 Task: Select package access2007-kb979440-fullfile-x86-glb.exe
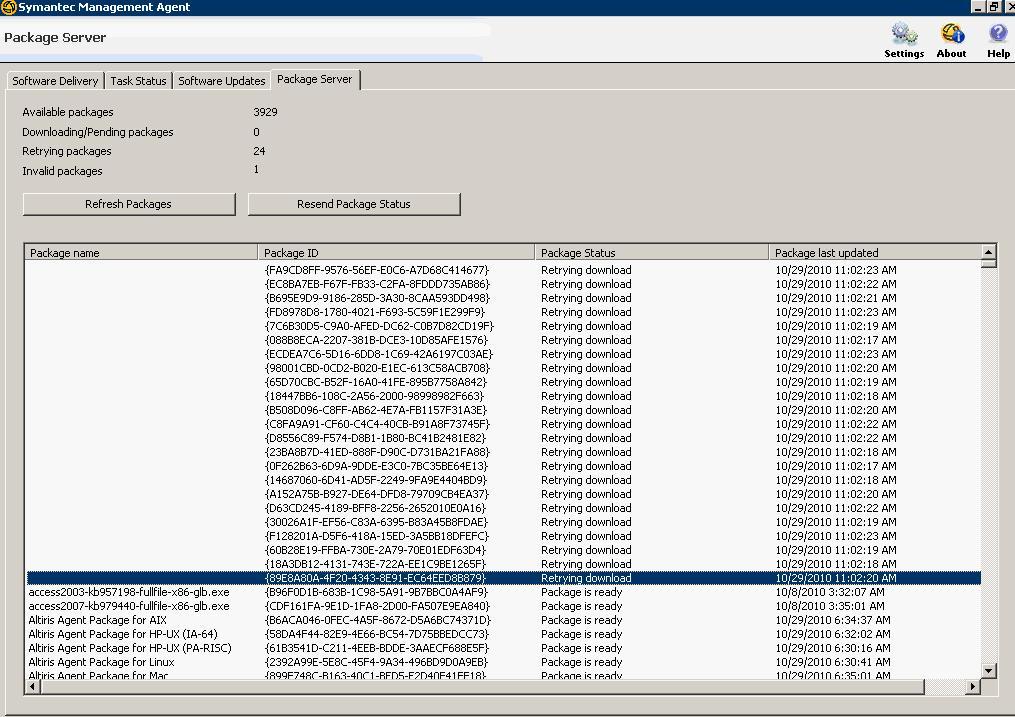point(503,606)
